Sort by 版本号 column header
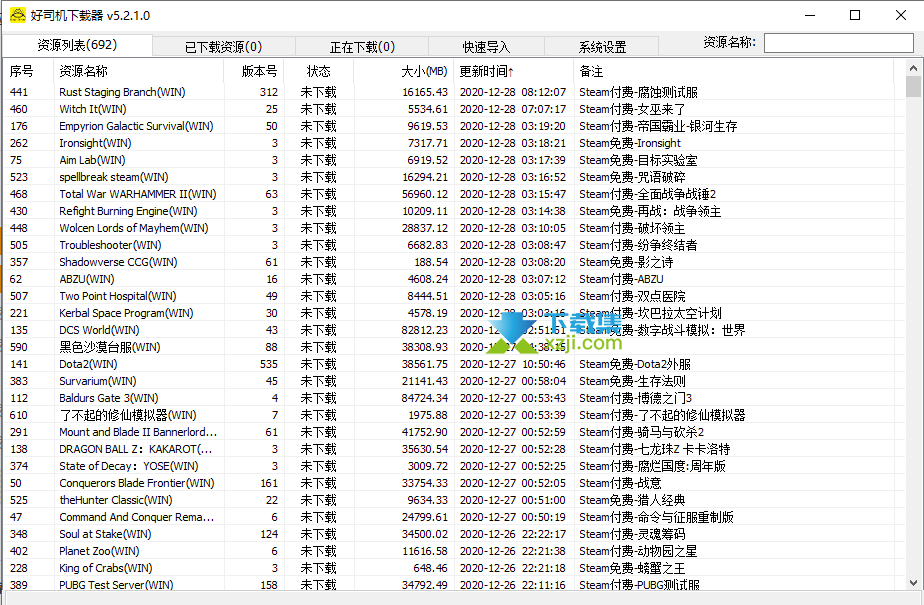The height and width of the screenshot is (605, 924). click(x=253, y=71)
